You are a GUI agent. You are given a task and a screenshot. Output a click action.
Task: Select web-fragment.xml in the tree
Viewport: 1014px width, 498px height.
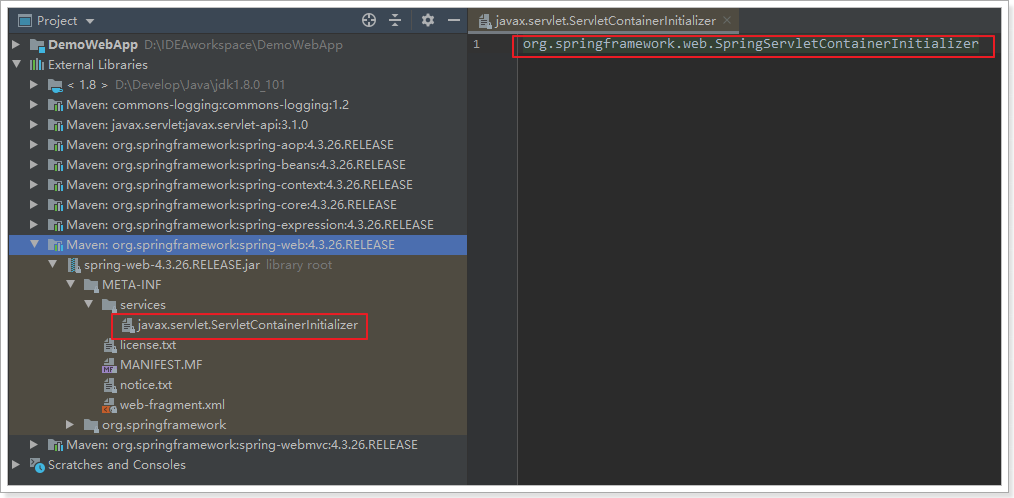pyautogui.click(x=173, y=406)
